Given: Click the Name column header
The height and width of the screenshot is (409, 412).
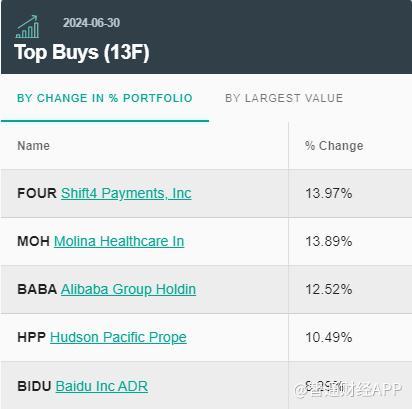Looking at the screenshot, I should tap(33, 146).
